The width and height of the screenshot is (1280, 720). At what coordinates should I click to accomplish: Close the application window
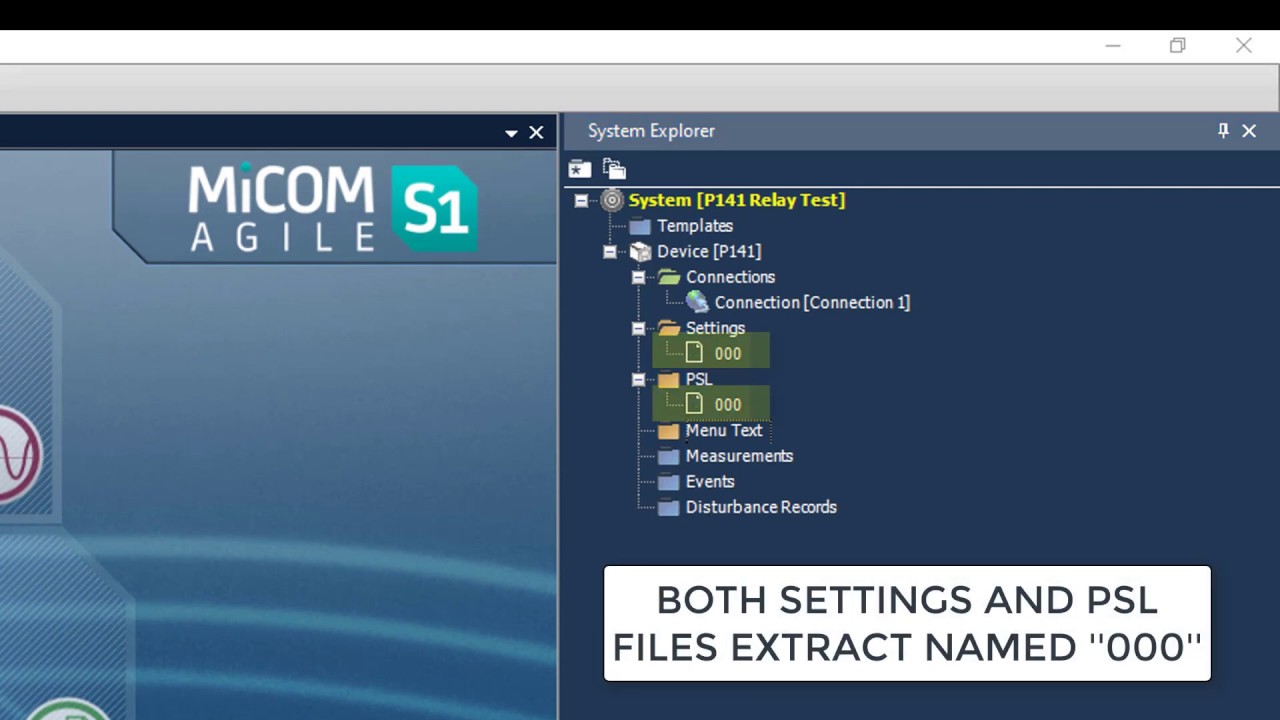point(1243,46)
